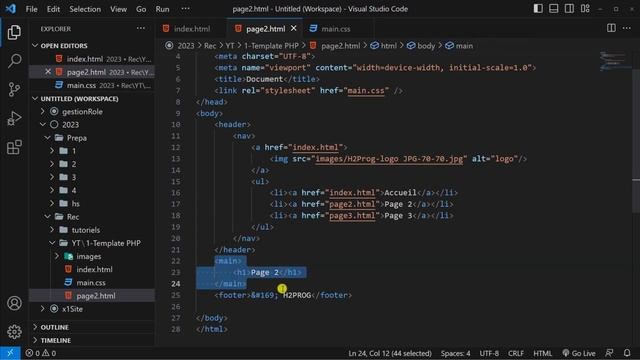Open the Selection menu
This screenshot has height=360, width=640.
tap(85, 9)
